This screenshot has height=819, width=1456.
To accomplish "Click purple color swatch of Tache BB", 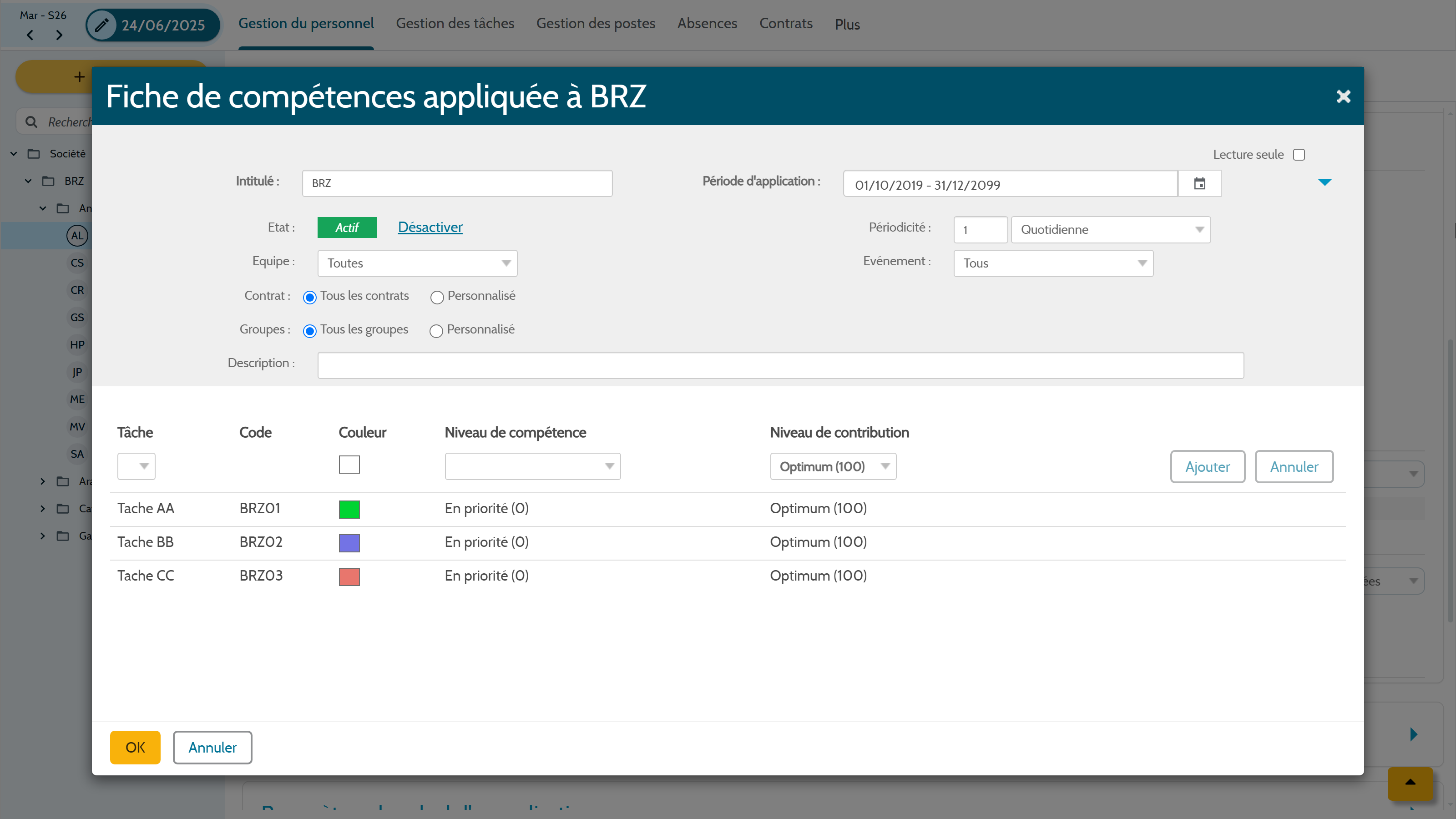I will [349, 543].
